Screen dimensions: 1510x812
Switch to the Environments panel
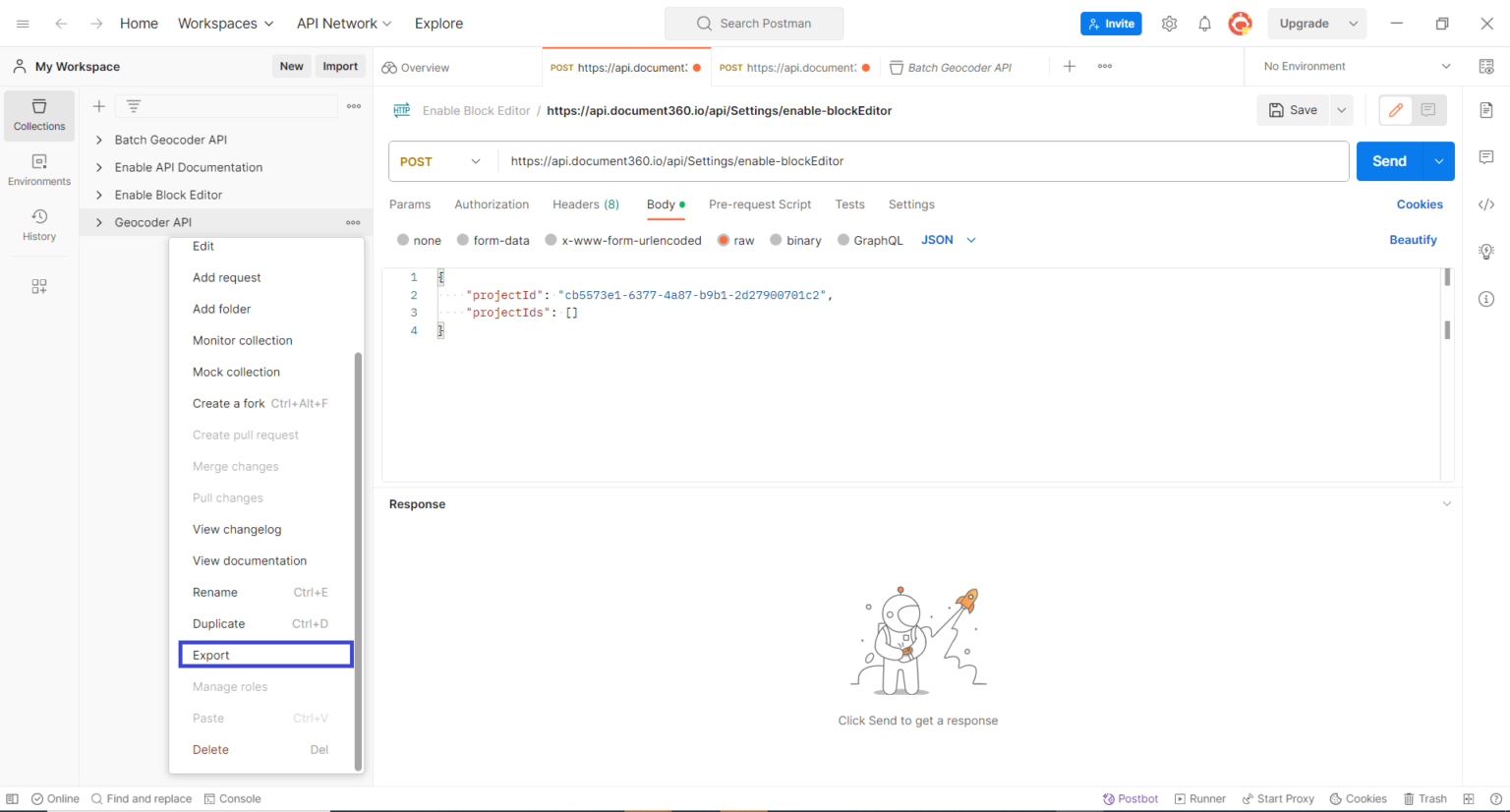point(39,169)
